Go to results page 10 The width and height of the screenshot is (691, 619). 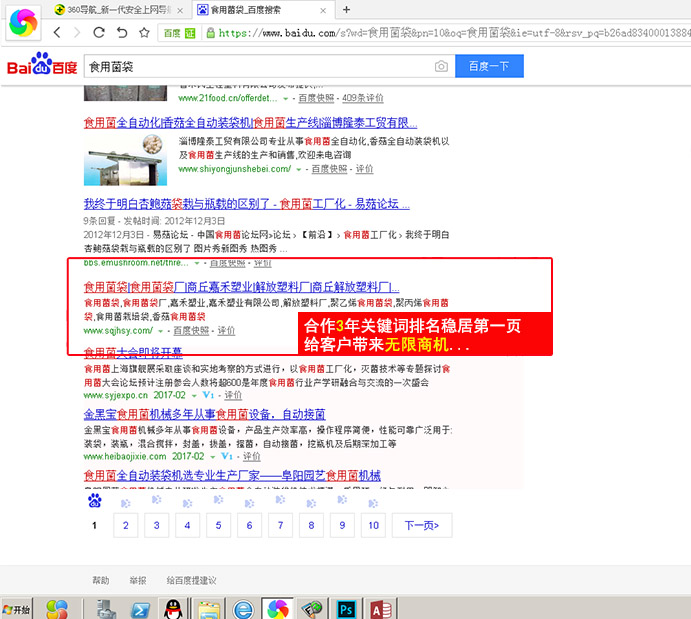(x=373, y=525)
